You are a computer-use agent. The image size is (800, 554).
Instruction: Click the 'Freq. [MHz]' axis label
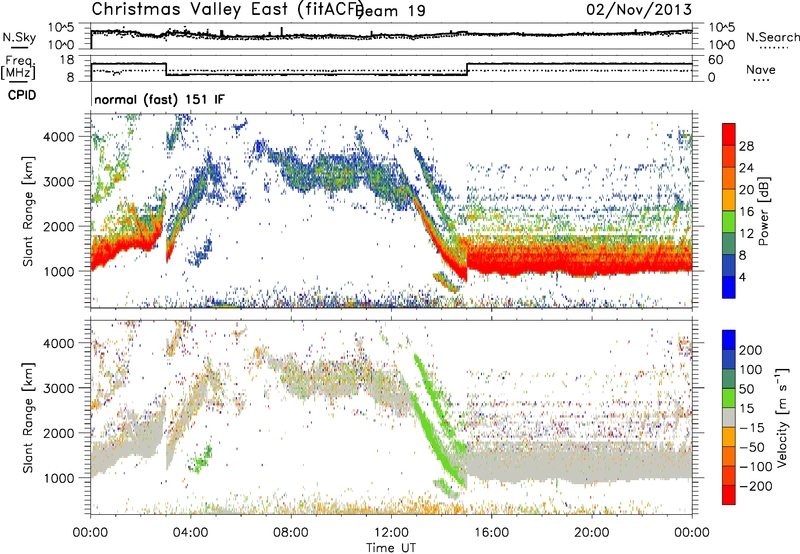[x=18, y=68]
